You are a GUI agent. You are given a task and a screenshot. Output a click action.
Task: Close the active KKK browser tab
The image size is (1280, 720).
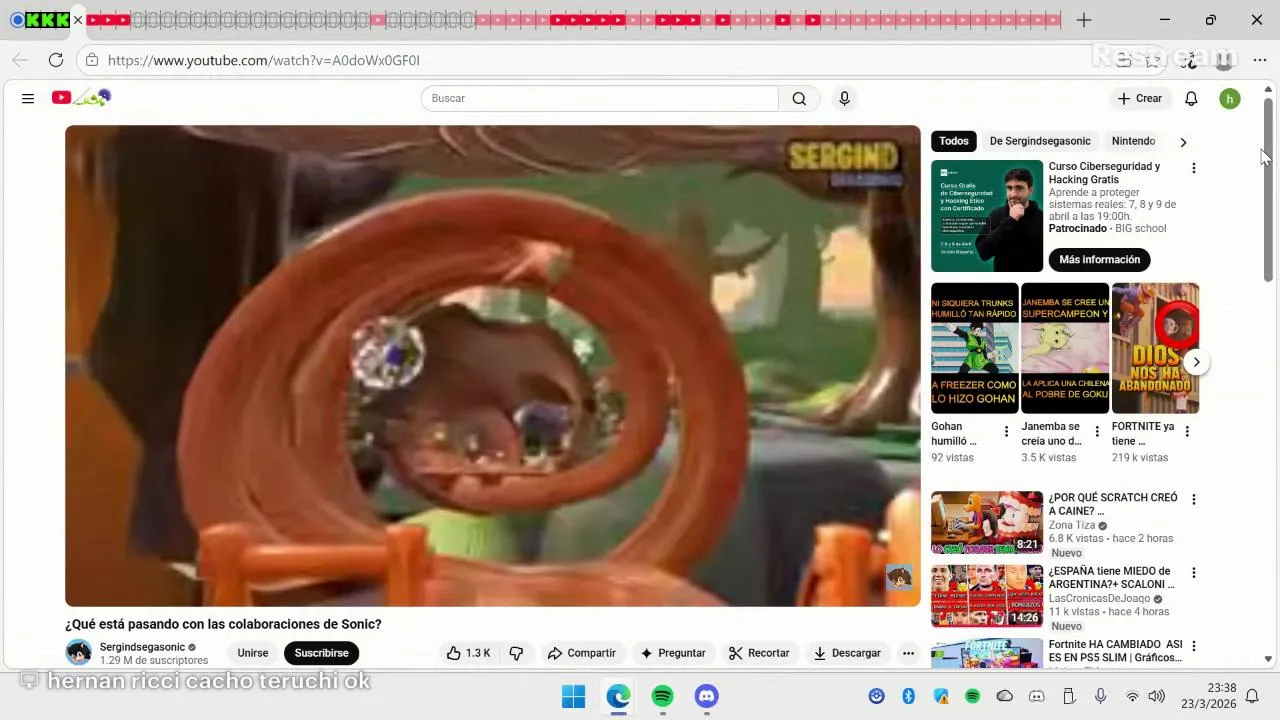(78, 20)
